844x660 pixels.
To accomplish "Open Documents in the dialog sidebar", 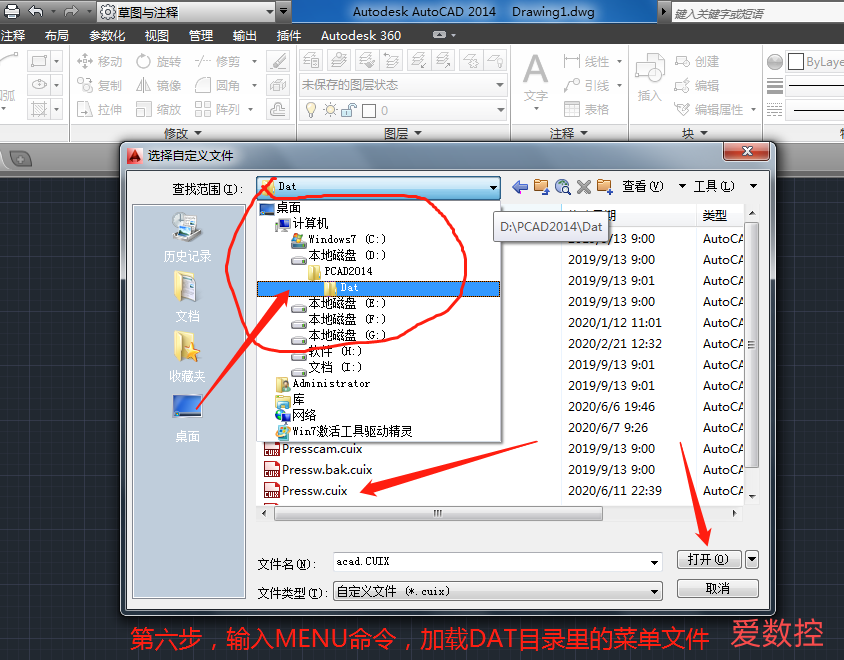I will (187, 297).
